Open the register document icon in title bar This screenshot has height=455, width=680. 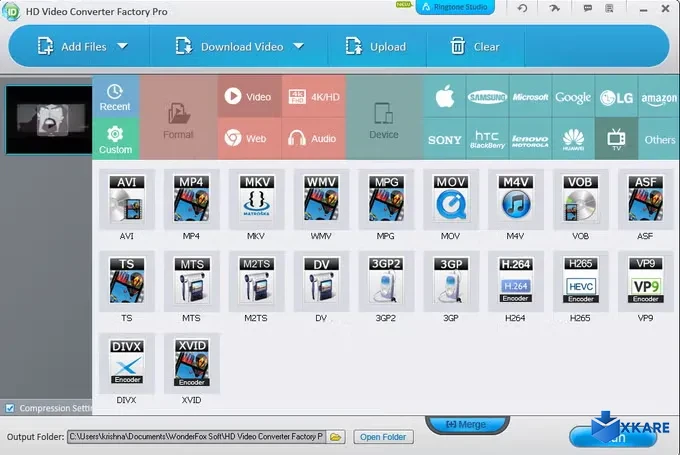click(609, 8)
